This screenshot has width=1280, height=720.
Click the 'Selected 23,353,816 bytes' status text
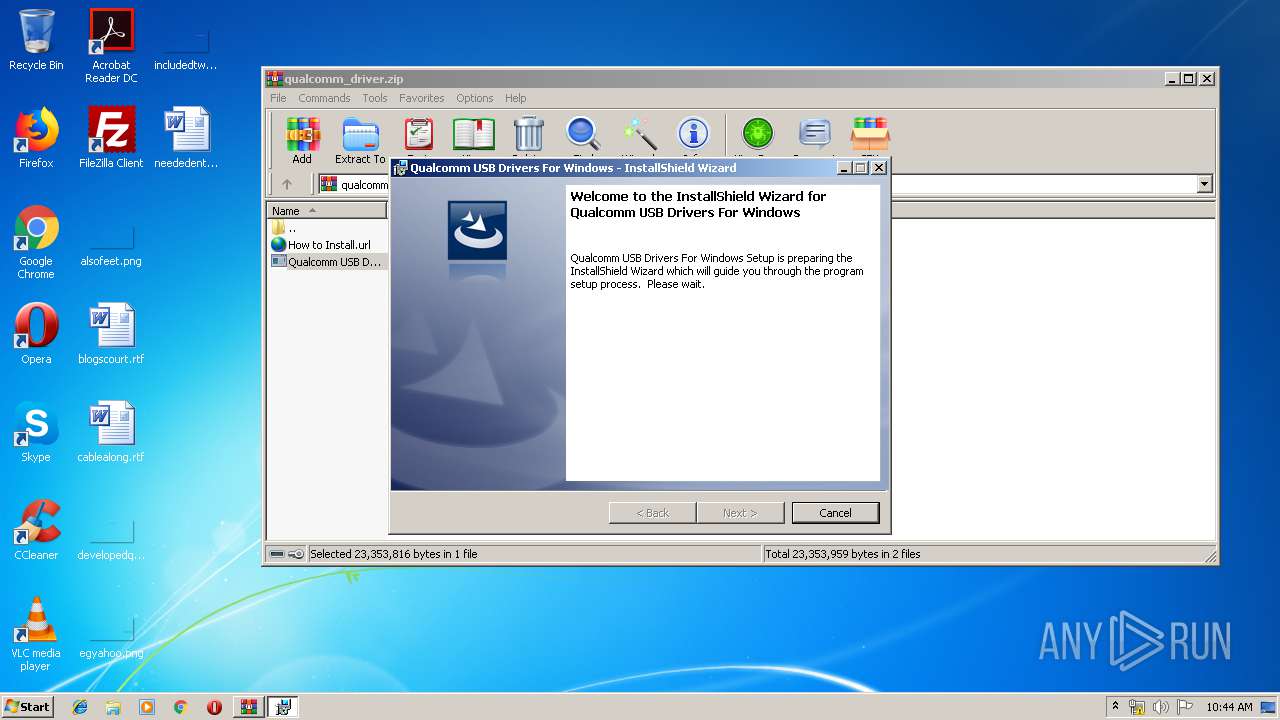point(394,554)
